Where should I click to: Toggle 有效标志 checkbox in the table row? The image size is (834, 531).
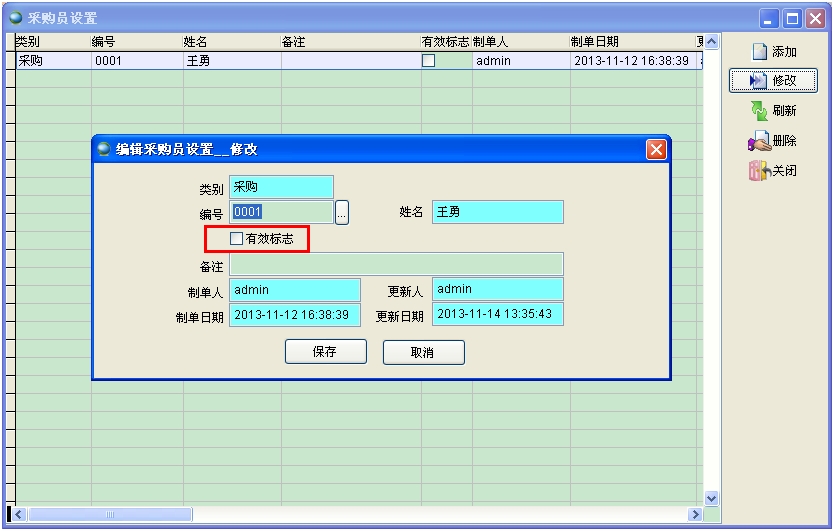tap(428, 61)
